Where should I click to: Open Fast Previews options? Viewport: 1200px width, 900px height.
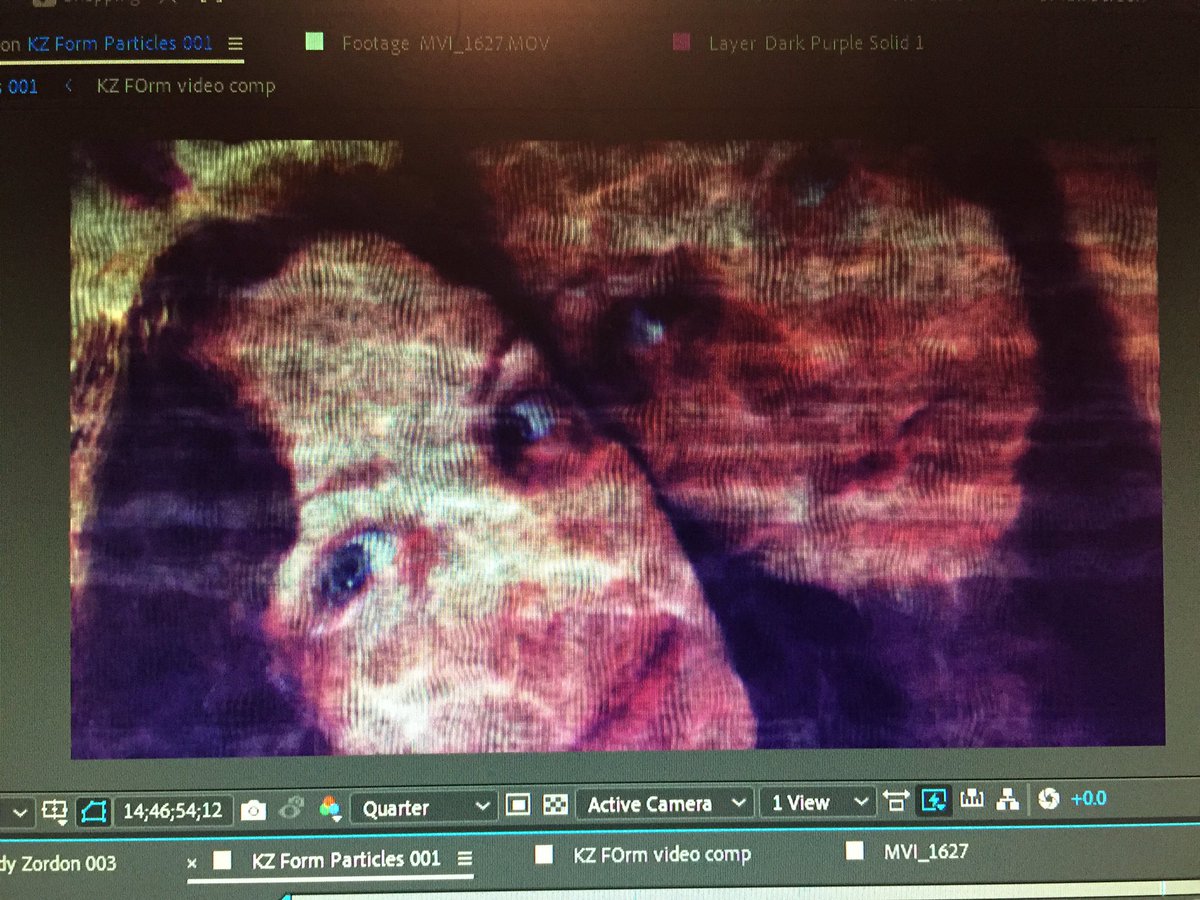tap(933, 800)
